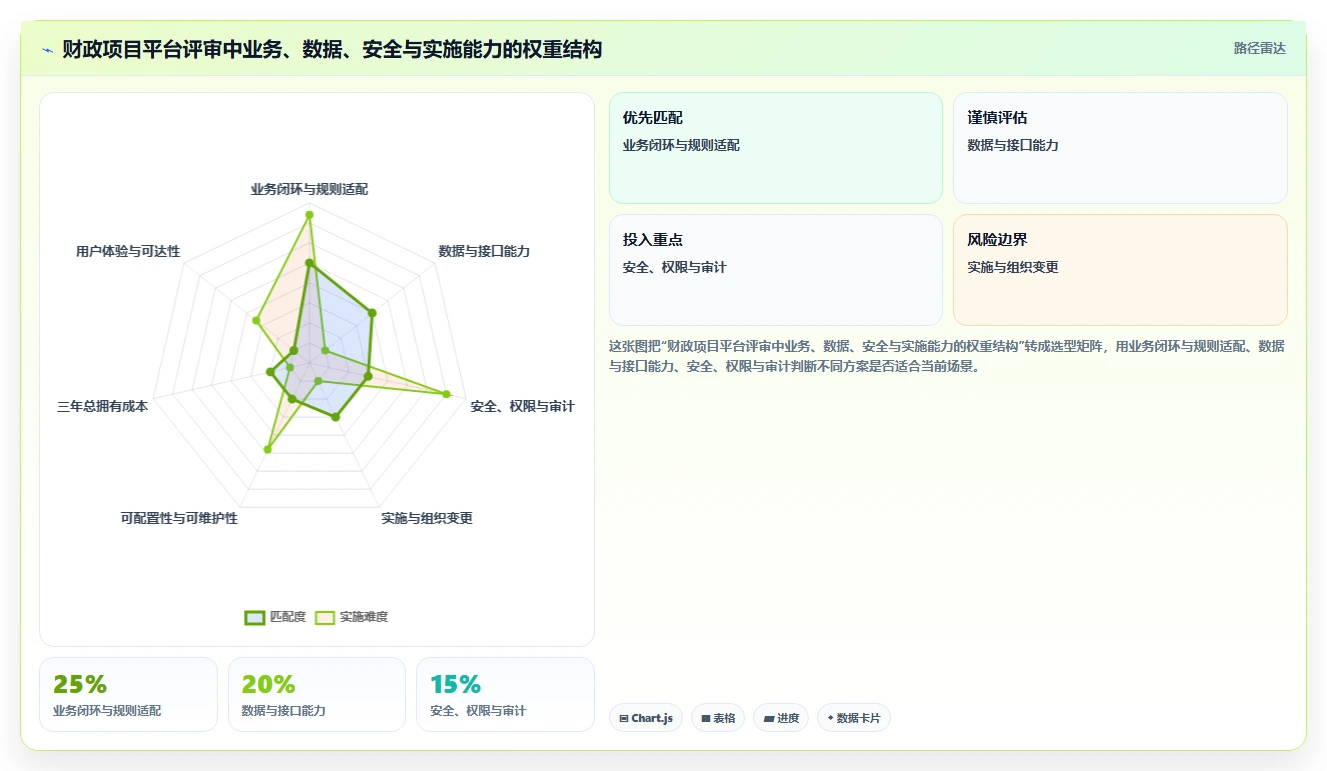Click the 三年总拥有成本 radar axis label
Screen dimensions: 1327x771
click(102, 406)
